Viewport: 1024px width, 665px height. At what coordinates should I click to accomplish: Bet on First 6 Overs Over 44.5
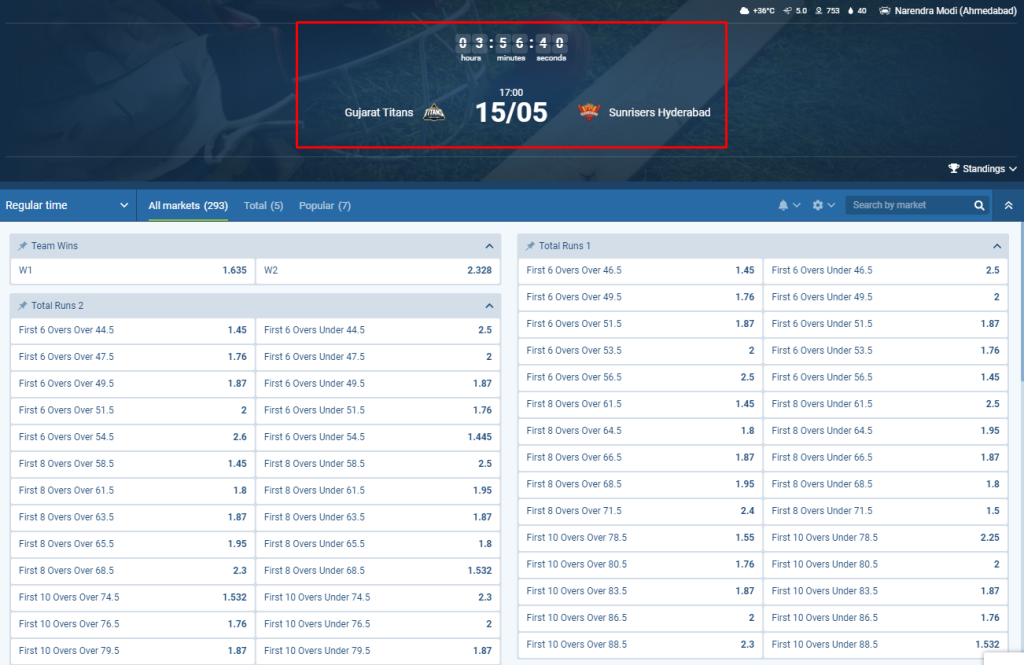133,330
